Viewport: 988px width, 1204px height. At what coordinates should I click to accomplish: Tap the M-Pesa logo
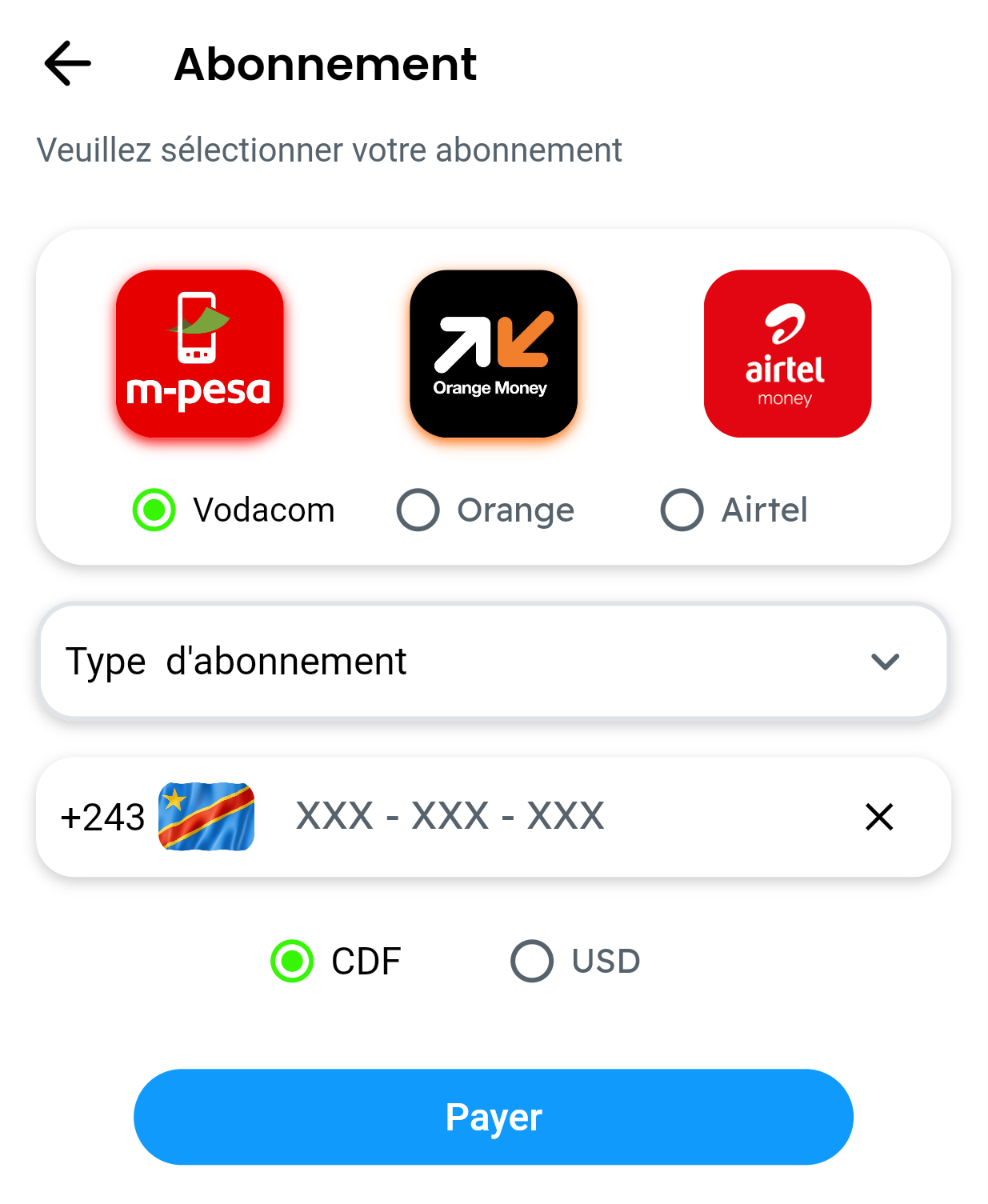click(x=200, y=354)
